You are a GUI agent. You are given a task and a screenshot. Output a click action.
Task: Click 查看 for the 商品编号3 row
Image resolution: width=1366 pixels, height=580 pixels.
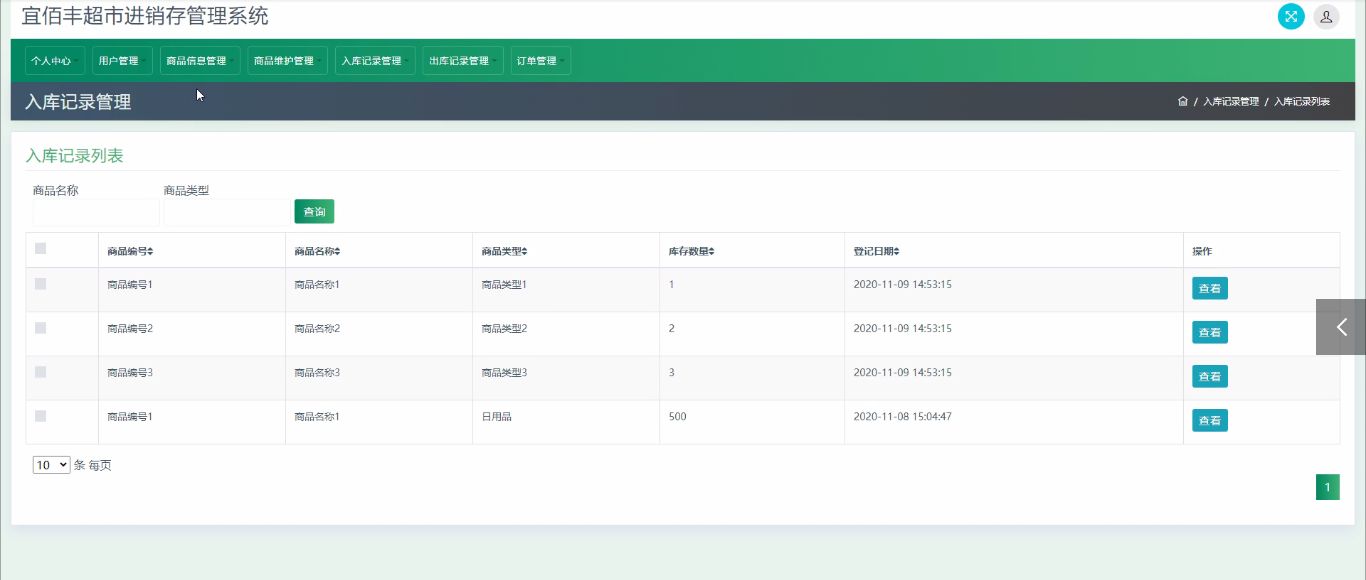[x=1210, y=376]
